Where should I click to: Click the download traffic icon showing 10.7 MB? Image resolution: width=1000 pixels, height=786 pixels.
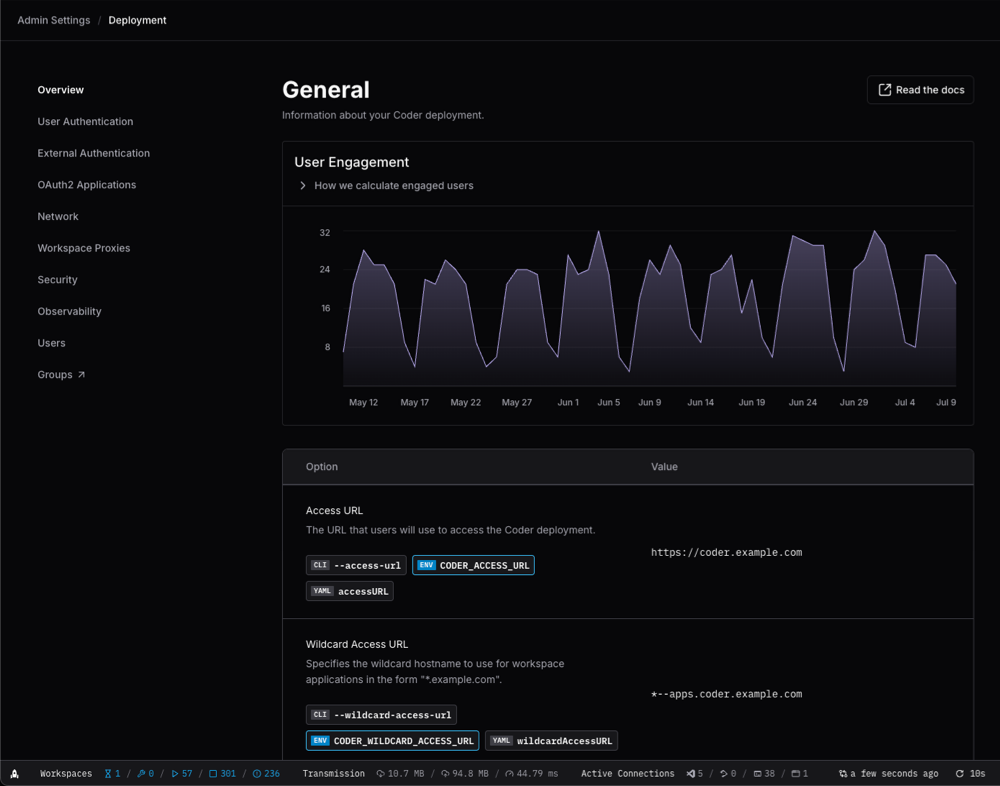pyautogui.click(x=381, y=773)
